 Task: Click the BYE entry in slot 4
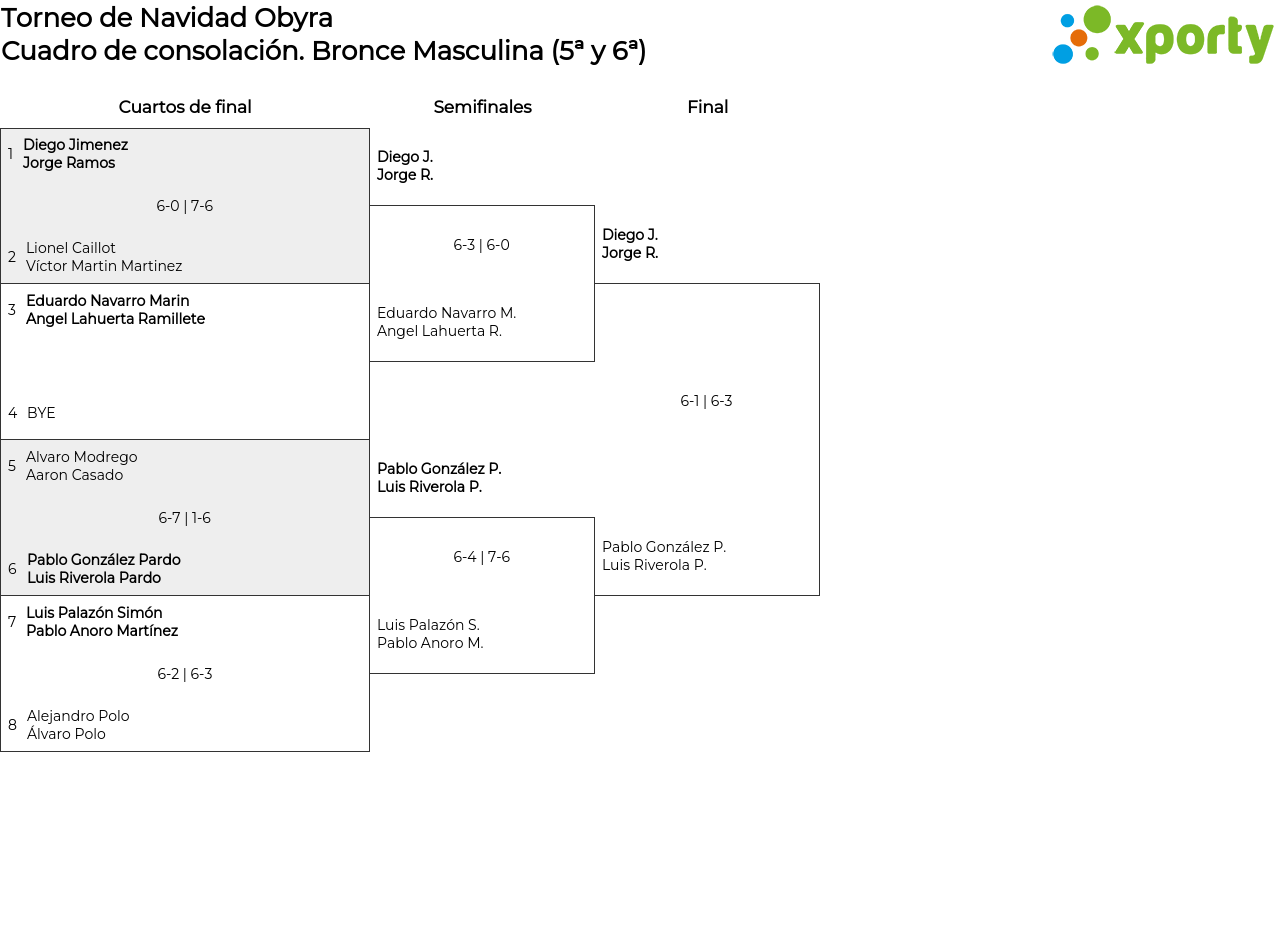tap(41, 413)
